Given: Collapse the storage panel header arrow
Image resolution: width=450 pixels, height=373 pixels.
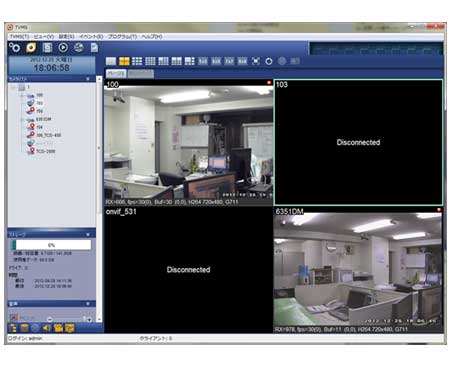Looking at the screenshot, I should 88,235.
